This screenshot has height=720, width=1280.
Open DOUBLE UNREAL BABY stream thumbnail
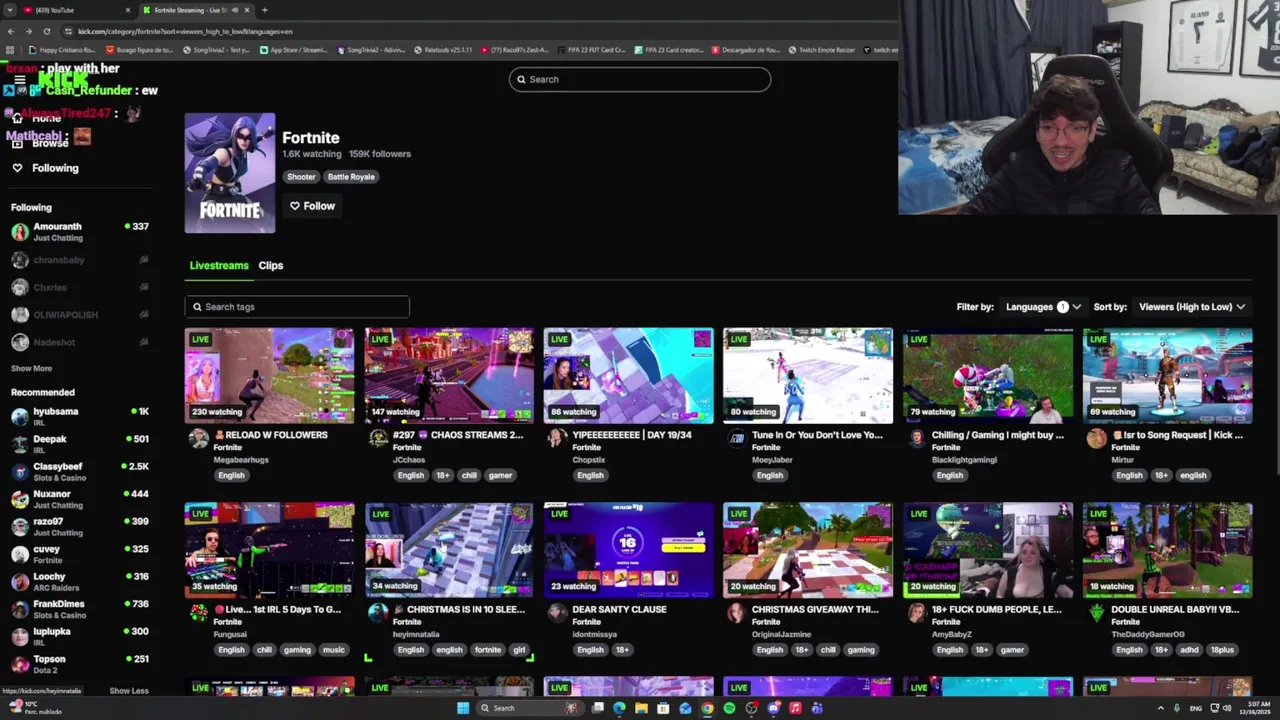[x=1167, y=550]
